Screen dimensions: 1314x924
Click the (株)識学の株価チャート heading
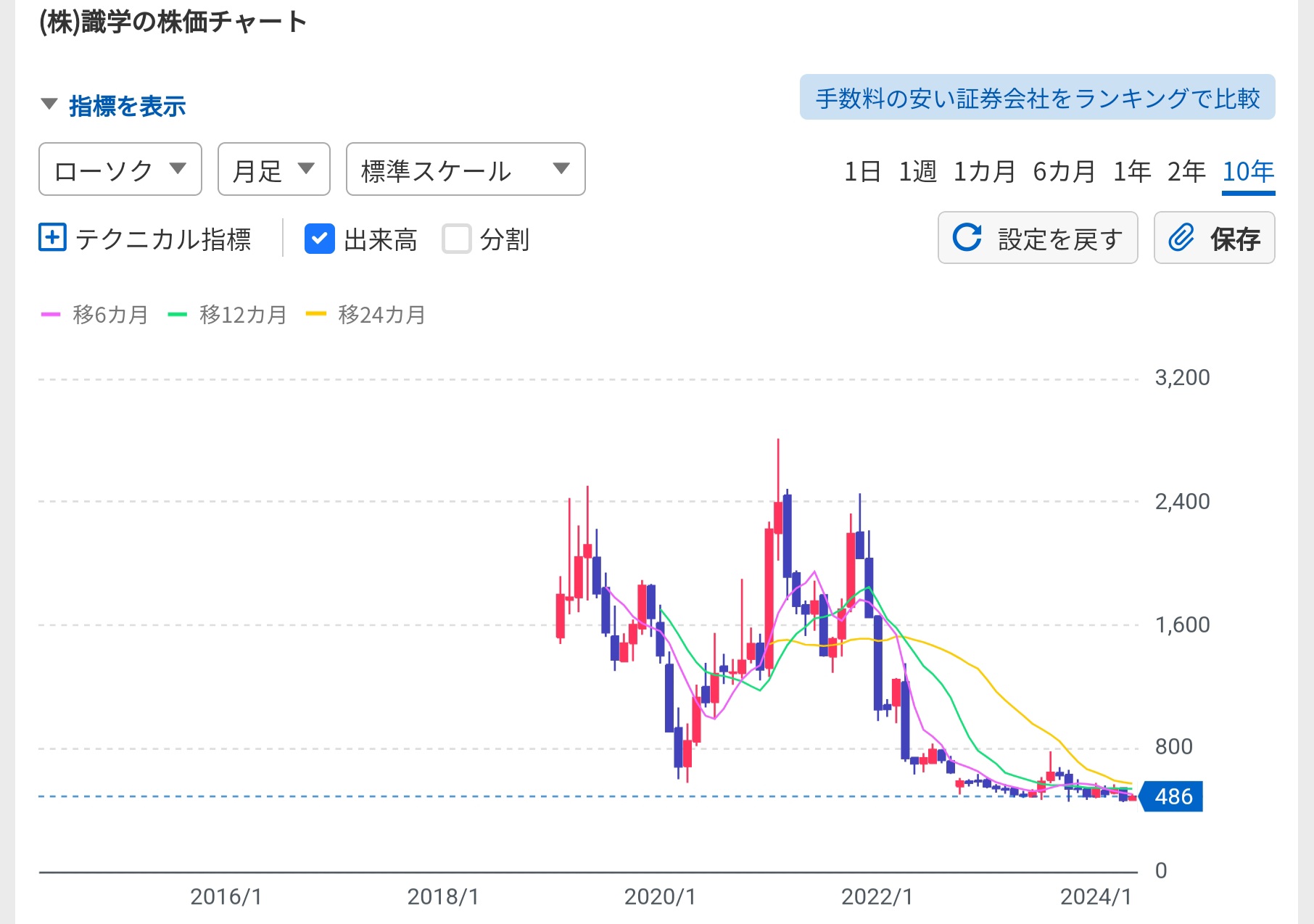173,22
